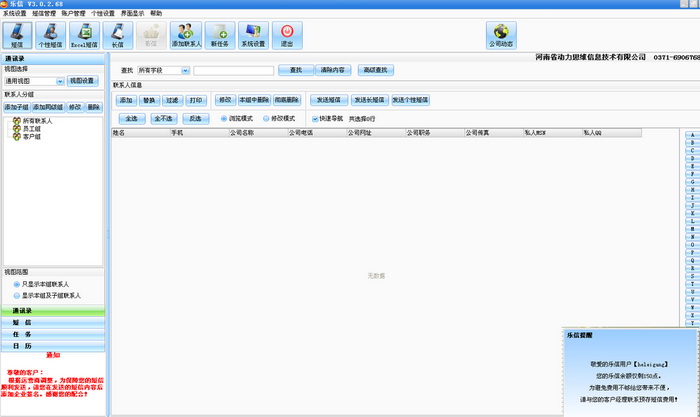
Task: Open the 短信管理 menu
Action: pos(43,13)
